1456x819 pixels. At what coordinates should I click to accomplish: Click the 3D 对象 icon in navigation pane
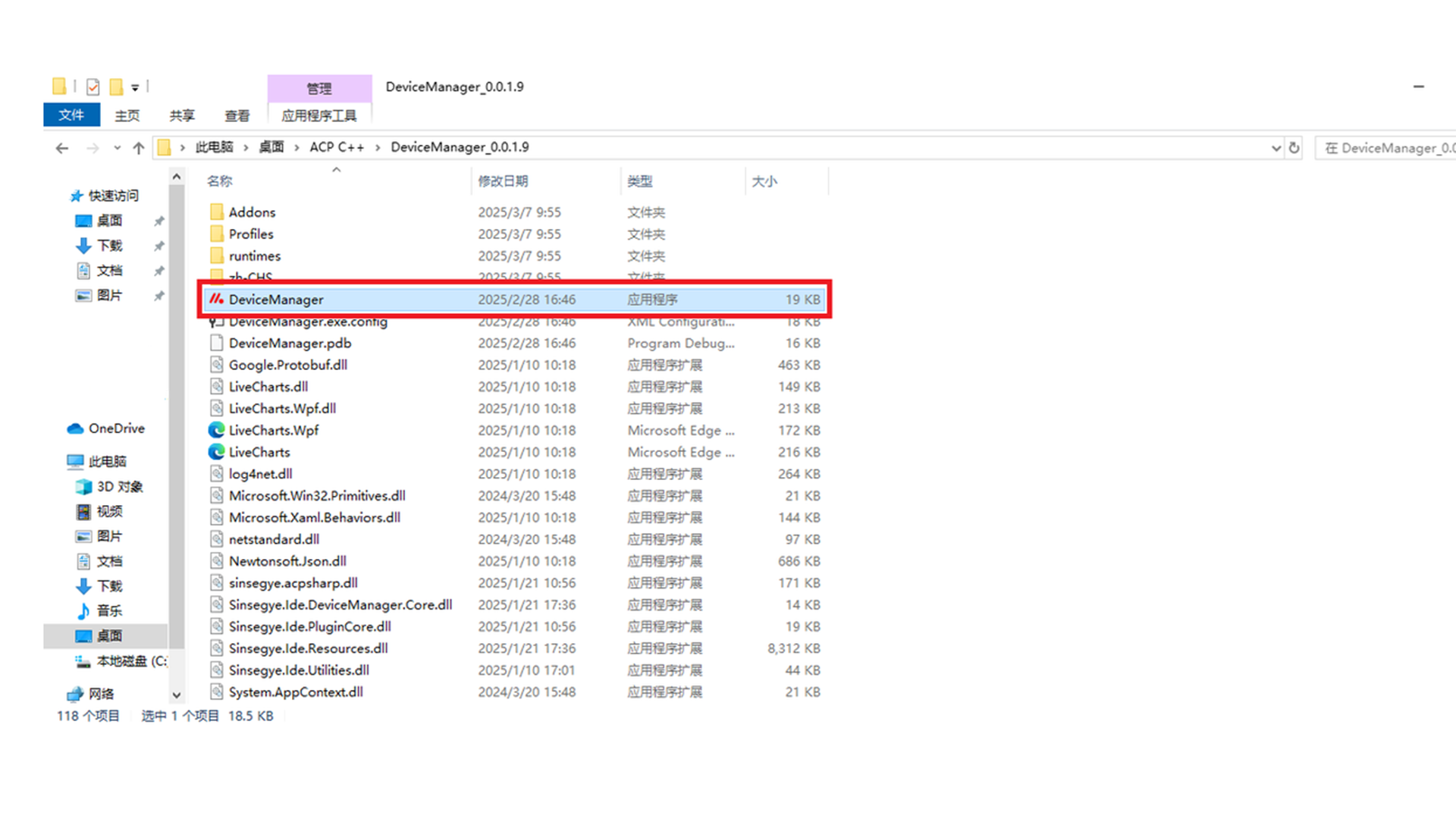point(83,487)
